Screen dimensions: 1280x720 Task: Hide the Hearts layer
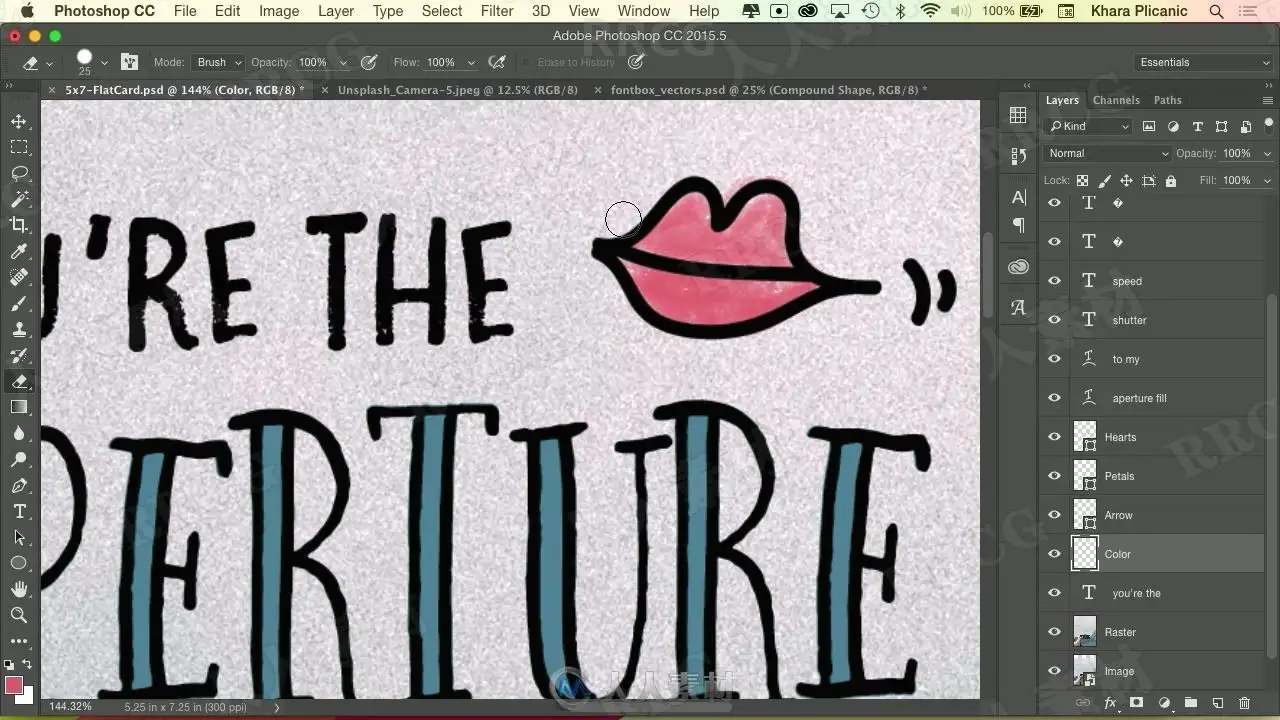pos(1054,437)
